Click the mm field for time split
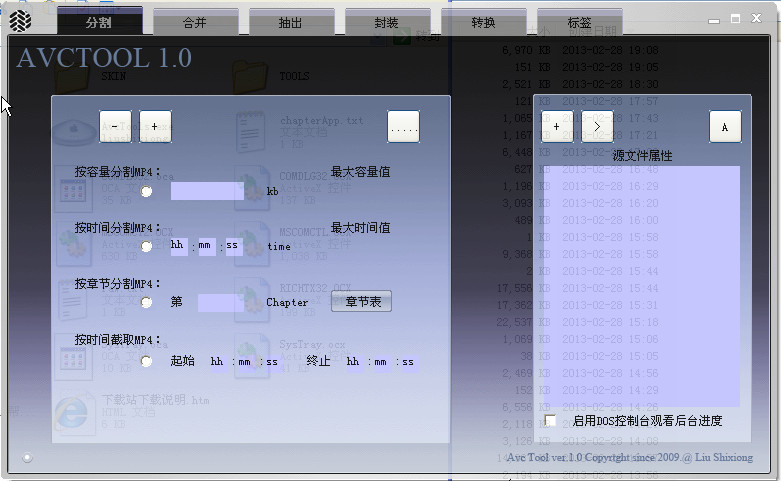 pos(207,245)
